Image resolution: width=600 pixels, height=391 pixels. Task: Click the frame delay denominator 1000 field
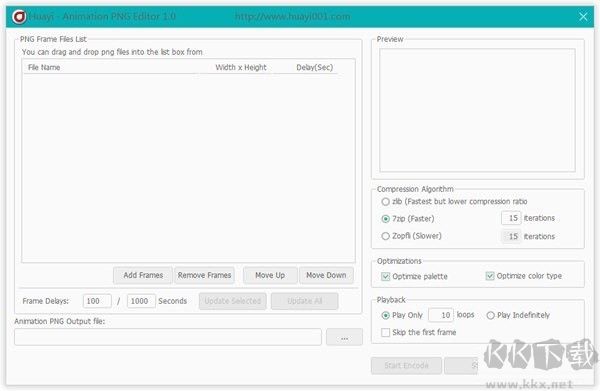141,301
